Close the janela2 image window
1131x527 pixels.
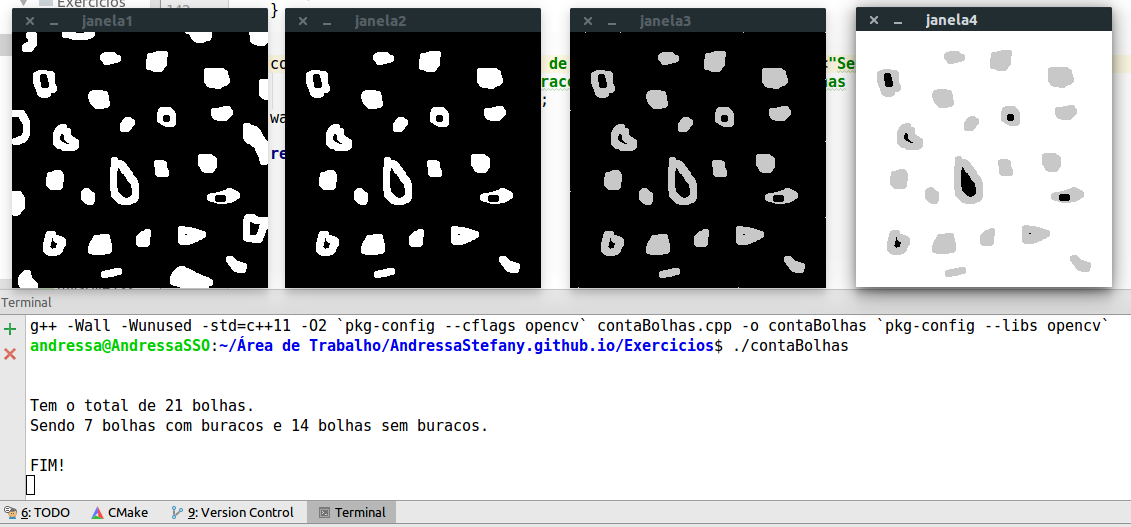(x=302, y=21)
